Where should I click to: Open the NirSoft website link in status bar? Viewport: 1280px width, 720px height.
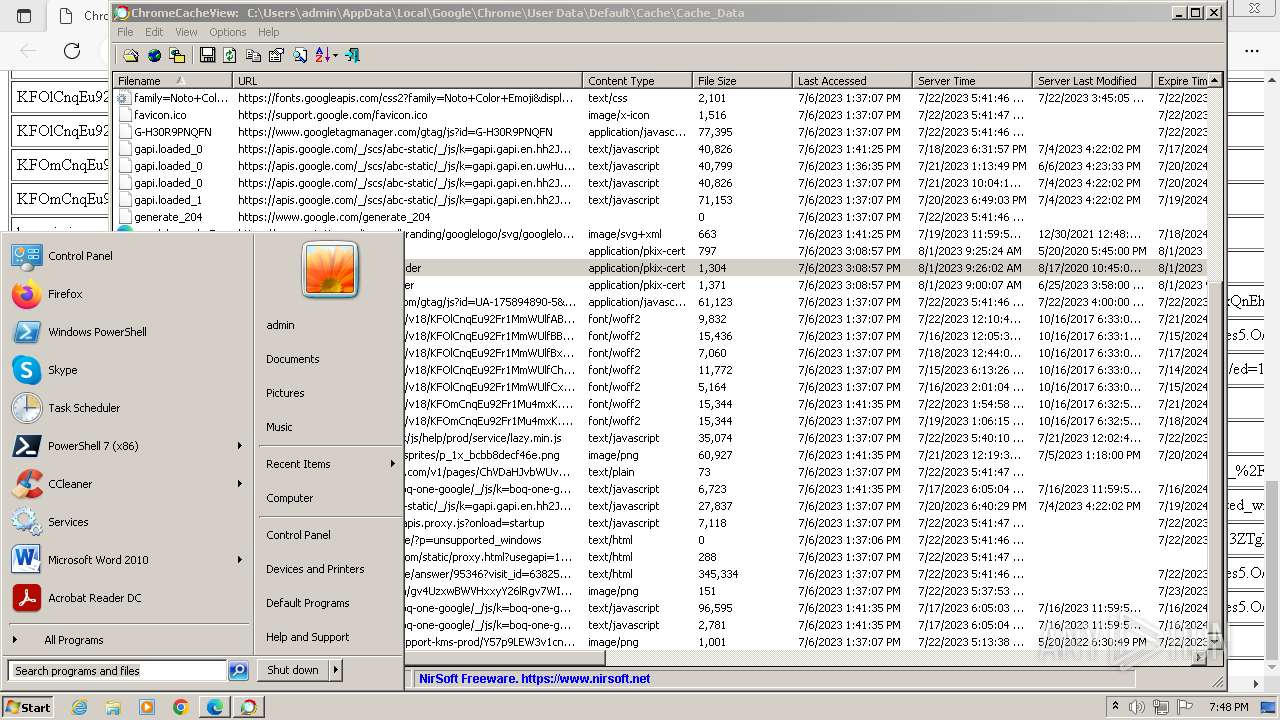click(x=534, y=679)
